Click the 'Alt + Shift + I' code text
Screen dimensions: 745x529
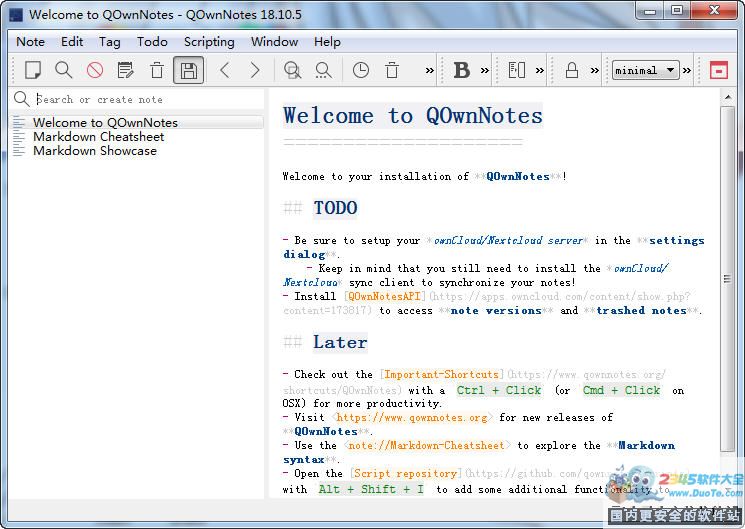[x=371, y=489]
